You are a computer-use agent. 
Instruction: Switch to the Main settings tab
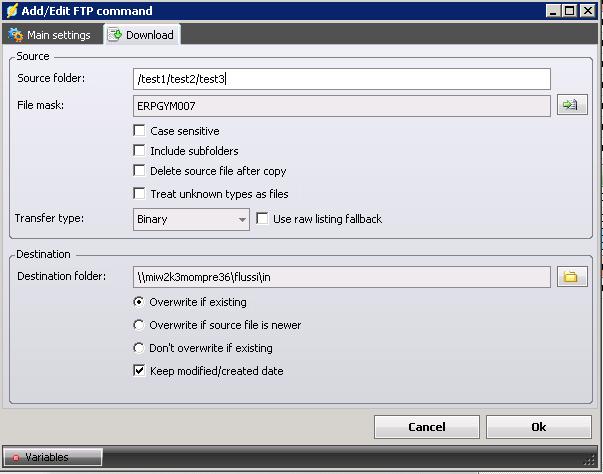point(49,35)
